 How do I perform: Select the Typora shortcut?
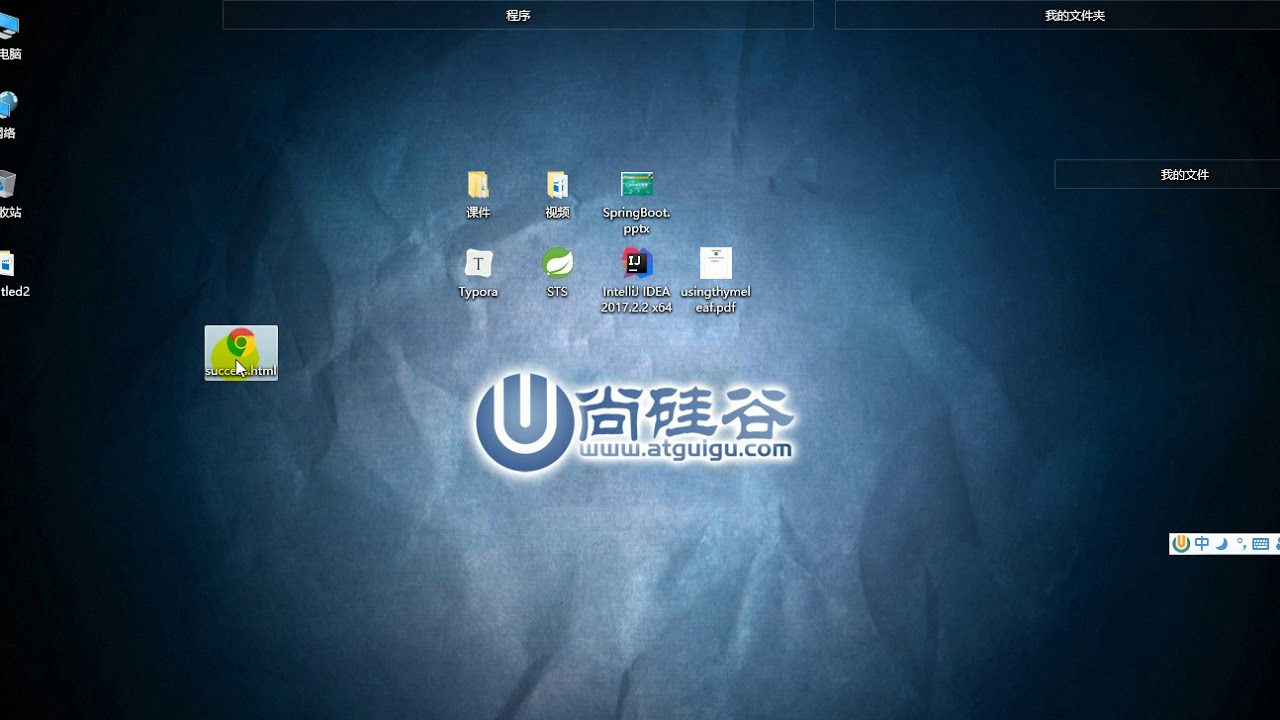(478, 273)
